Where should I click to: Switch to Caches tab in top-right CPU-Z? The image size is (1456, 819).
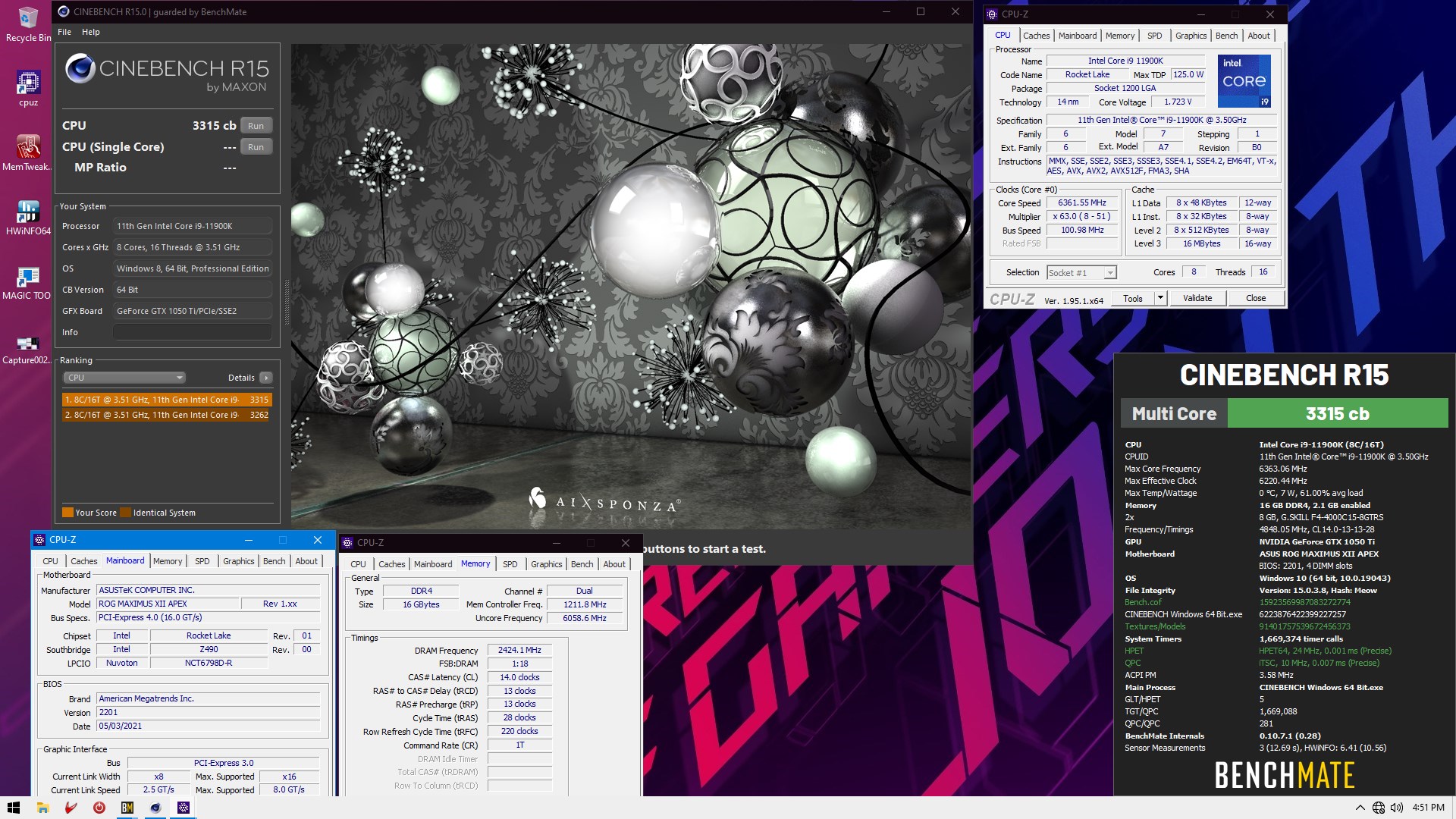coord(1036,36)
